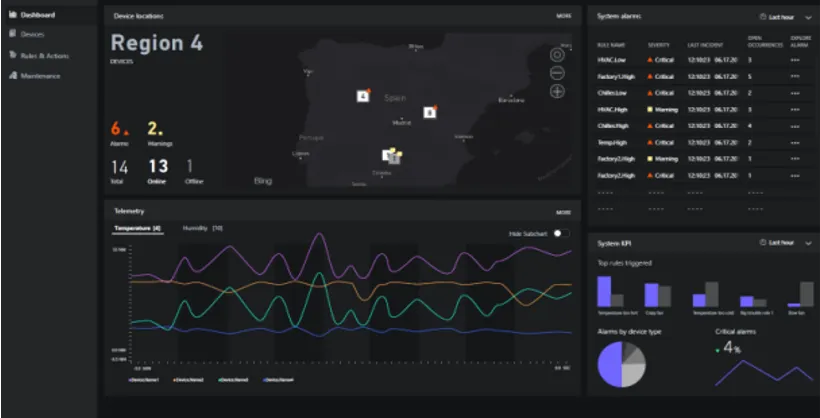Open explore alarm dots for Chiller.High row
This screenshot has width=820, height=418.
click(x=795, y=126)
